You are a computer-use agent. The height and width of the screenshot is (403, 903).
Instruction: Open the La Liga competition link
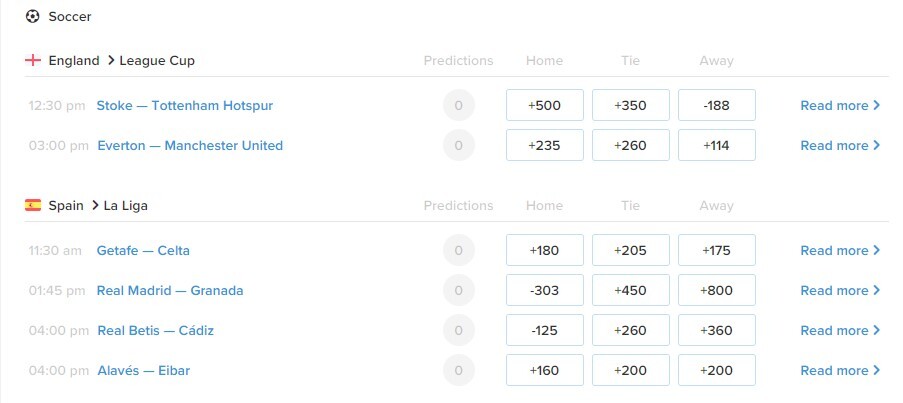click(x=126, y=206)
